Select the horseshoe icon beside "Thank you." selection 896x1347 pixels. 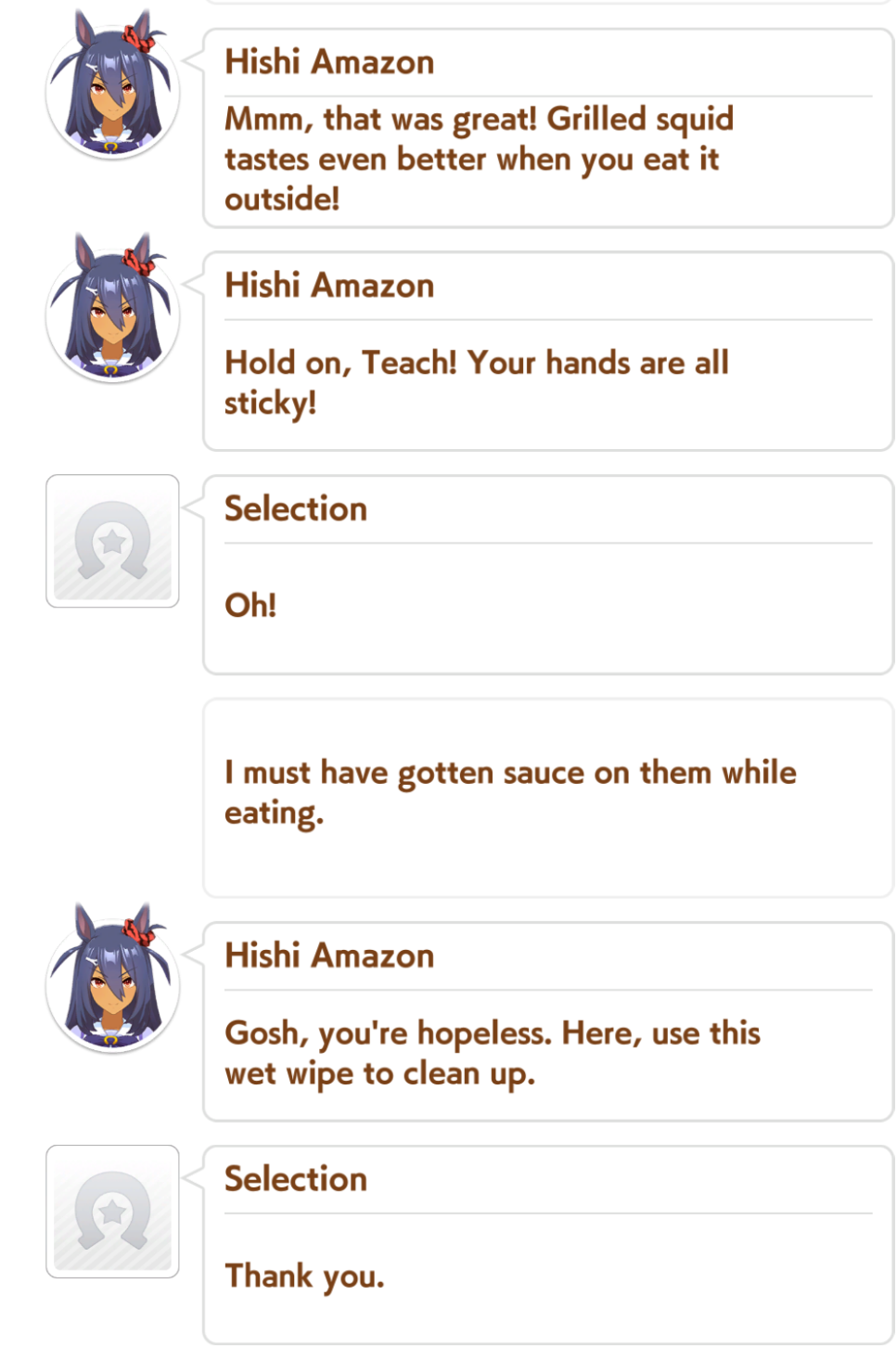[112, 1212]
